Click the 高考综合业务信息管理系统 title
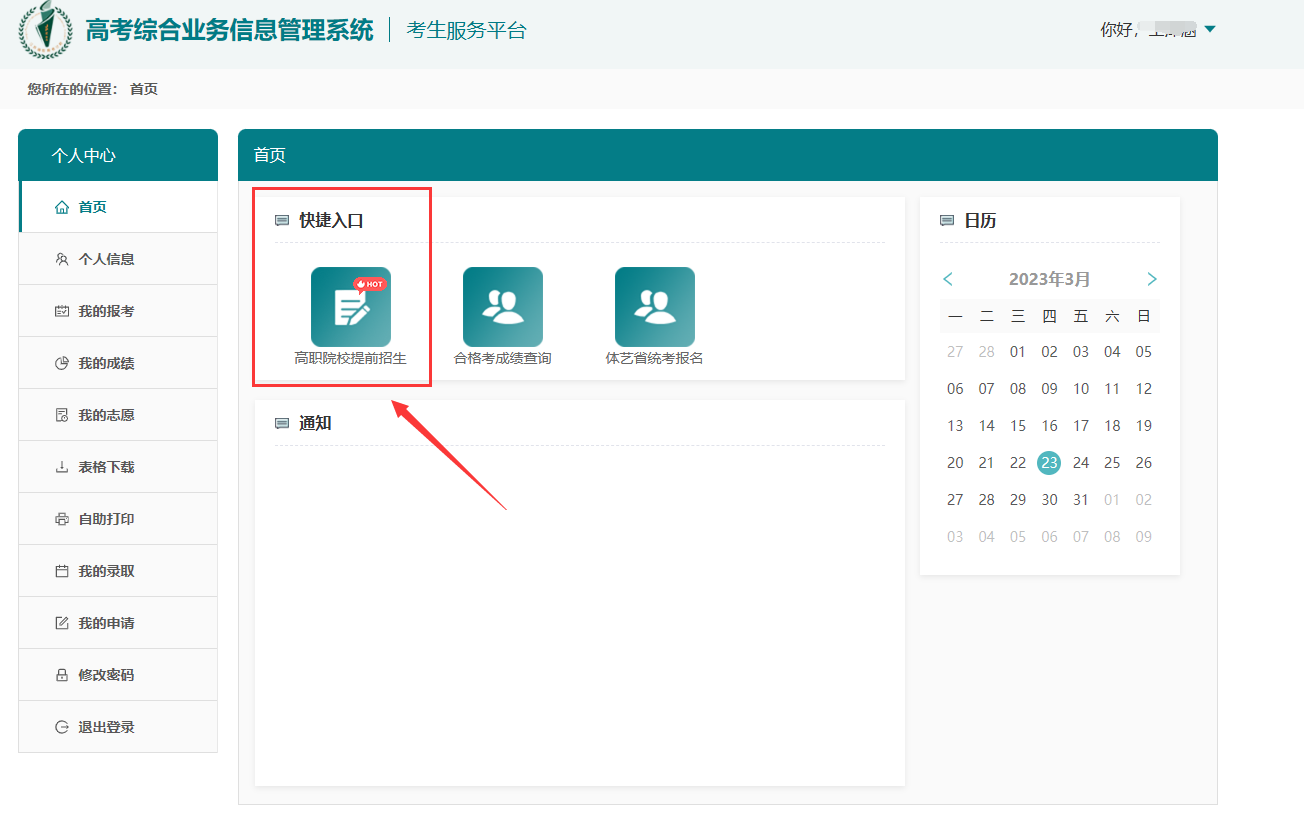1304x821 pixels. coord(229,30)
